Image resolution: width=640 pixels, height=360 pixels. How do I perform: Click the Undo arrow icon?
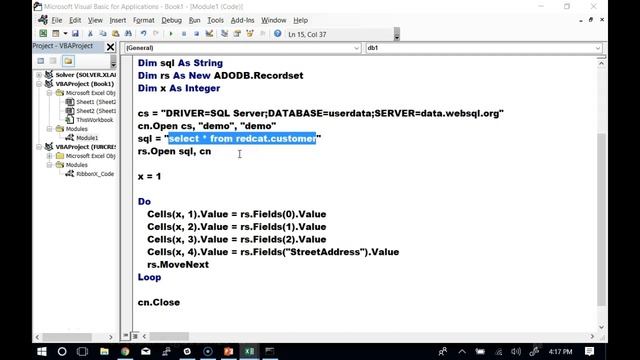143,34
